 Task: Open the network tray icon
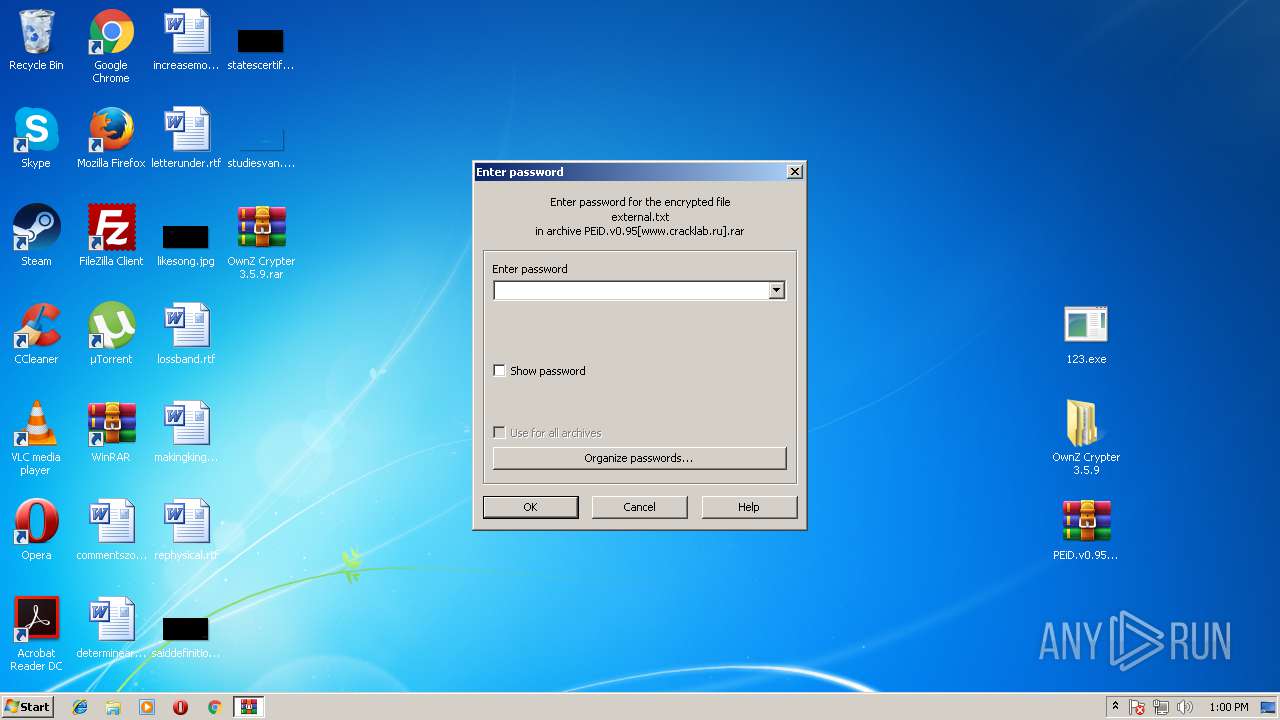[1161, 707]
